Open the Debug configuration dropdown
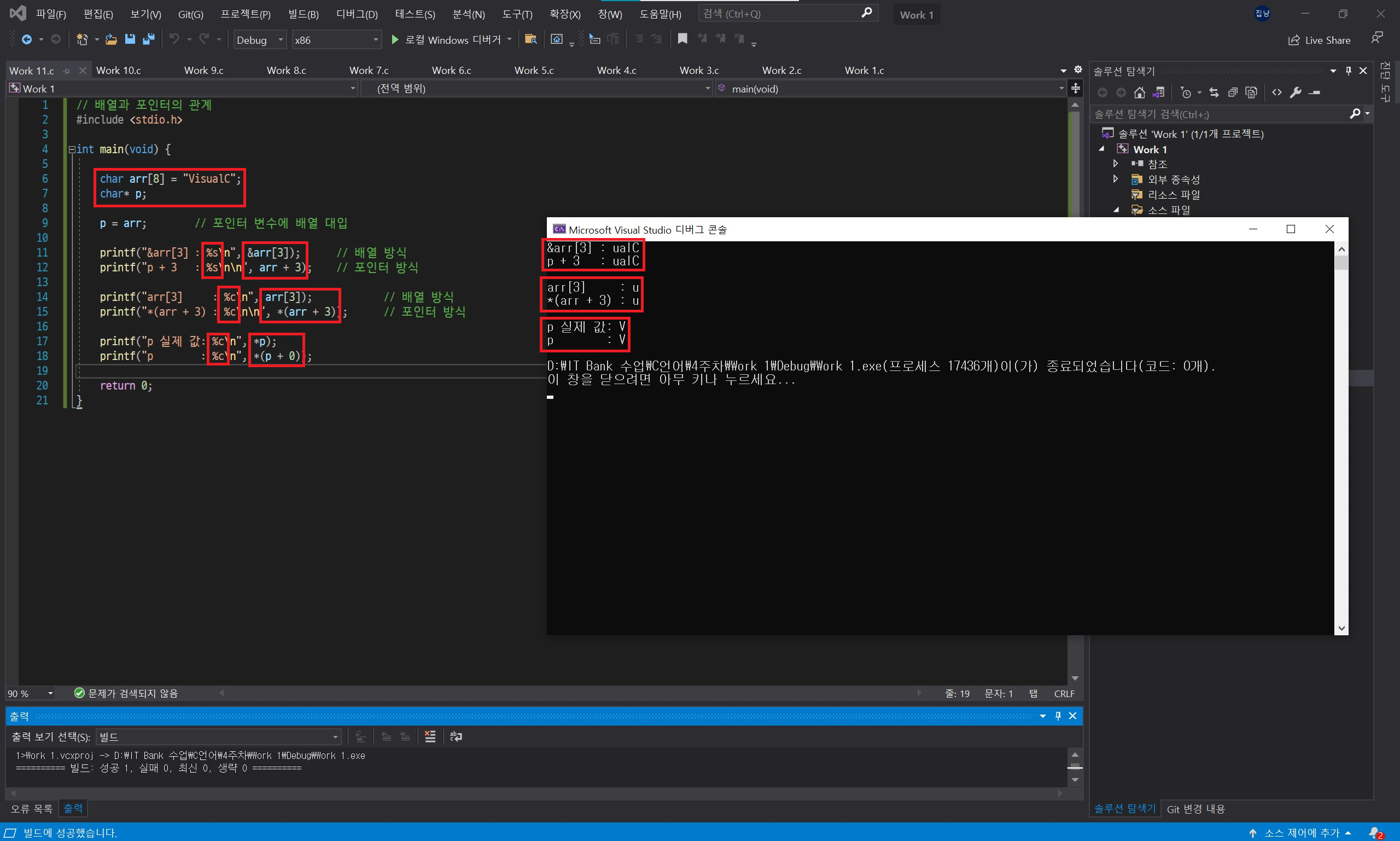This screenshot has width=1400, height=841. click(260, 39)
